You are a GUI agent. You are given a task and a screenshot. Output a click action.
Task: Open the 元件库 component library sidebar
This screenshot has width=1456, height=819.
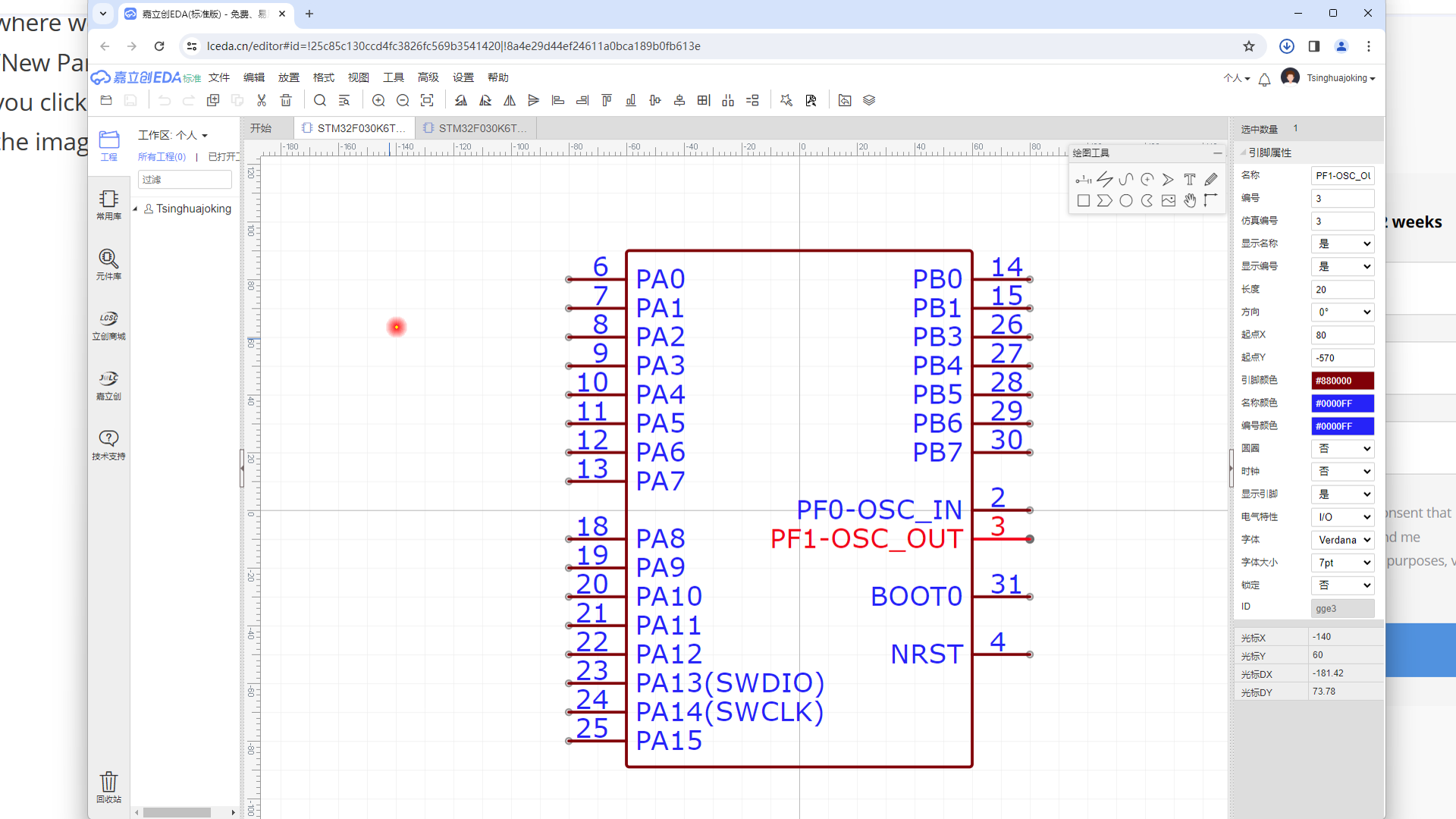pos(108,265)
